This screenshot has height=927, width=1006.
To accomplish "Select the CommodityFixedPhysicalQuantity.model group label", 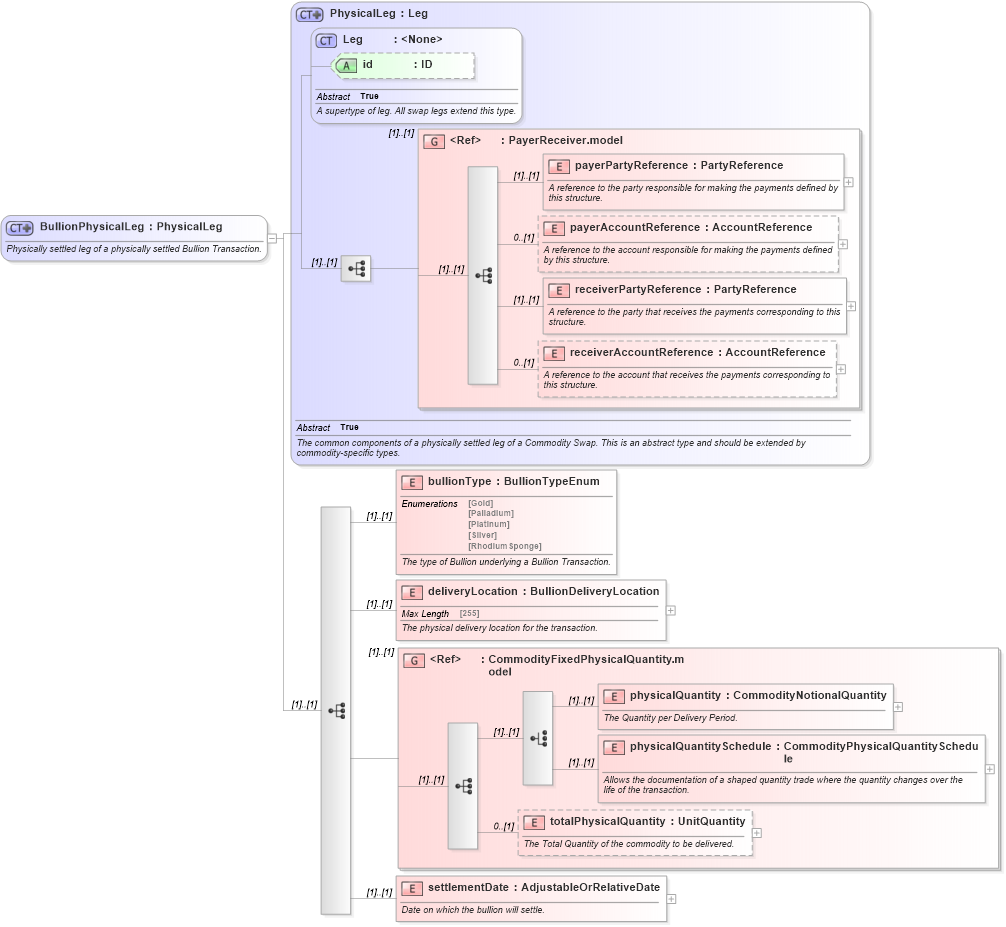I will click(586, 665).
